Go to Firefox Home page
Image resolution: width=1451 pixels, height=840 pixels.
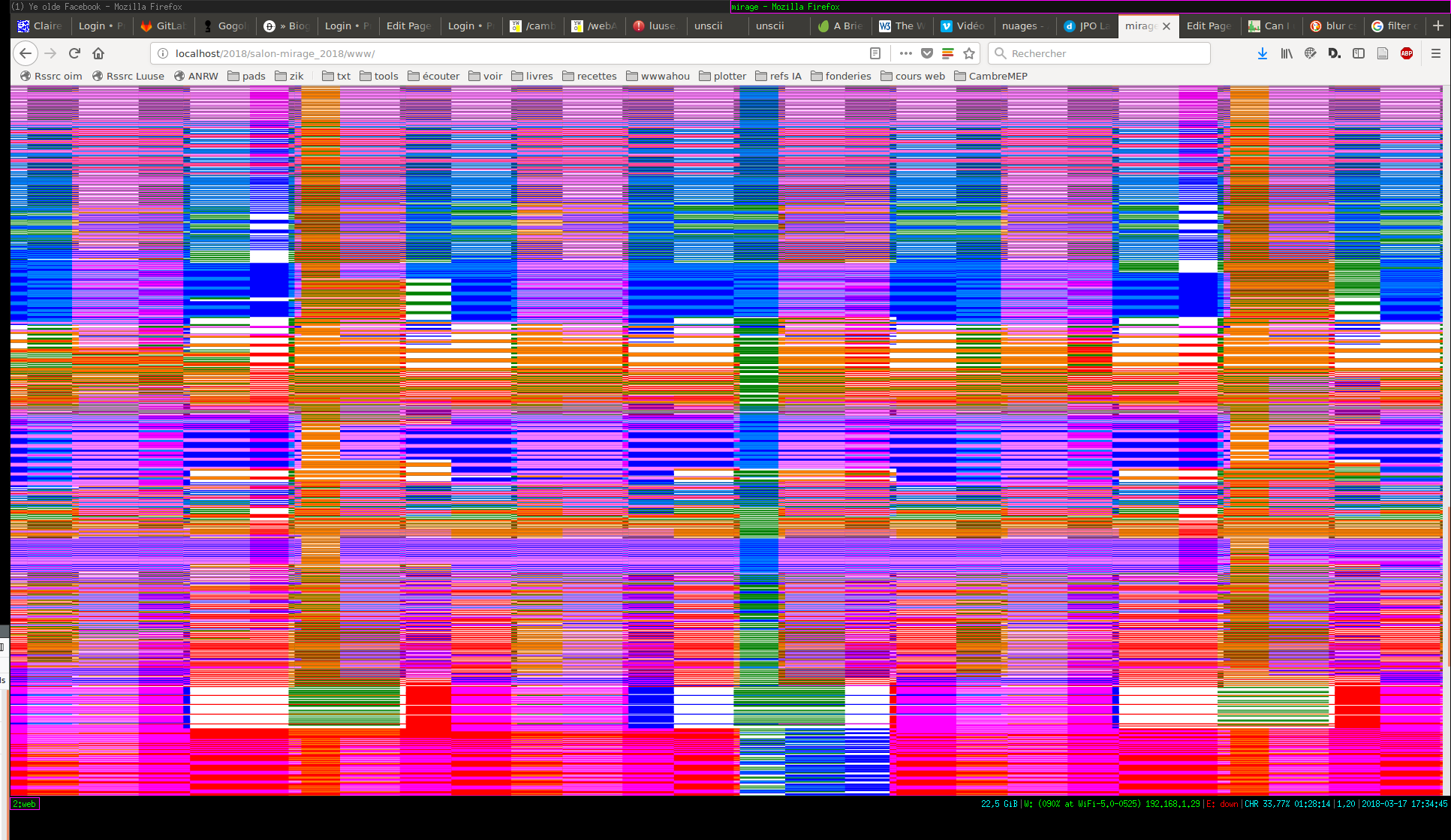point(98,53)
